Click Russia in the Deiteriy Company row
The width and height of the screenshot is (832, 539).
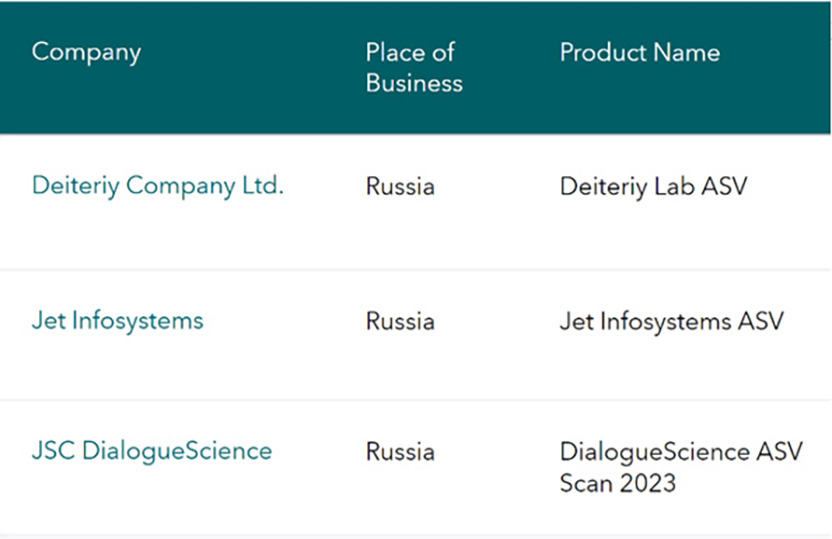tap(401, 187)
